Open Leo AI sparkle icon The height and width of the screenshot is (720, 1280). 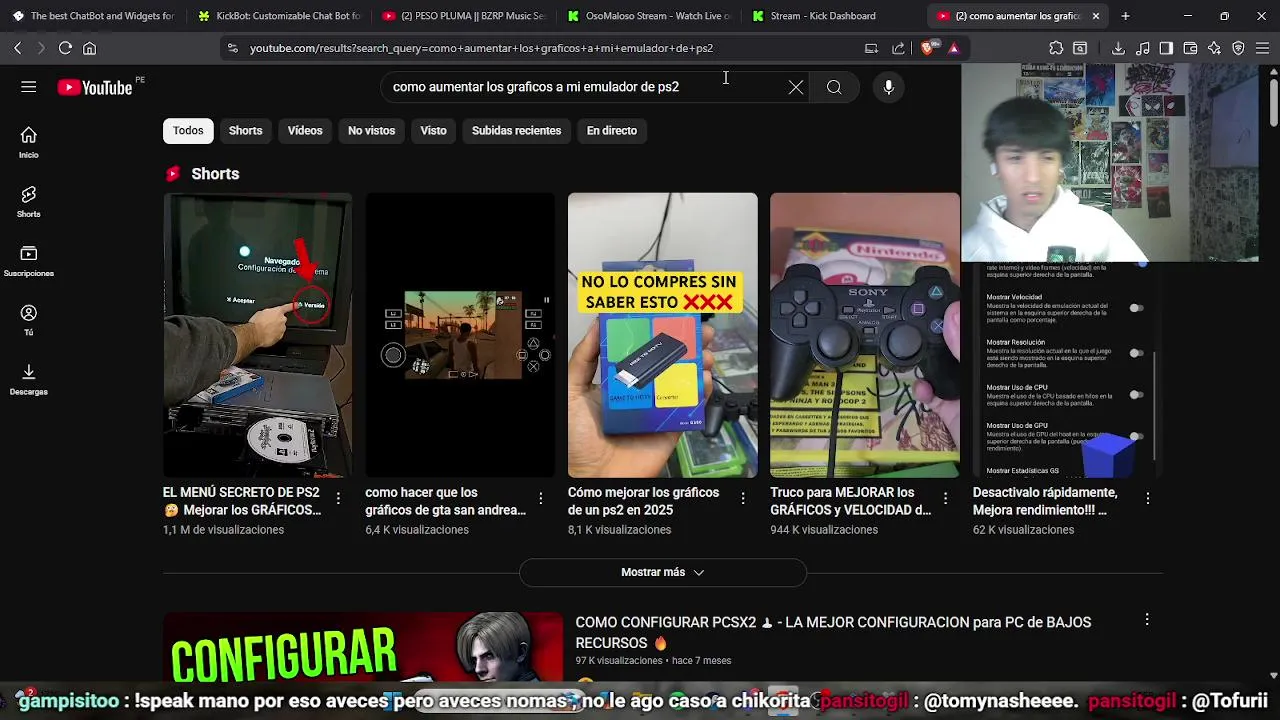[x=1214, y=48]
